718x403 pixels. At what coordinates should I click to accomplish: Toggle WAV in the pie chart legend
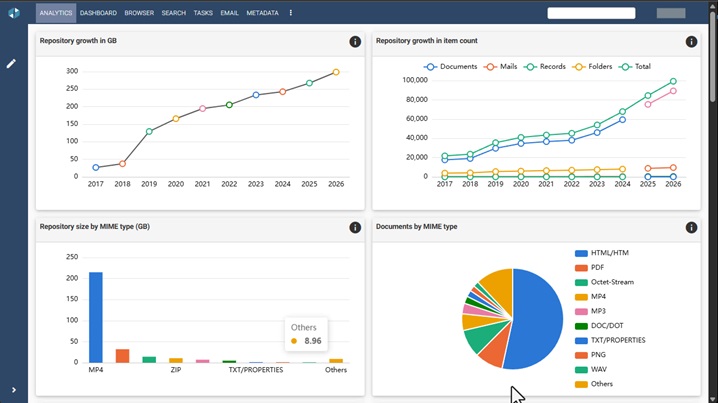(591, 370)
